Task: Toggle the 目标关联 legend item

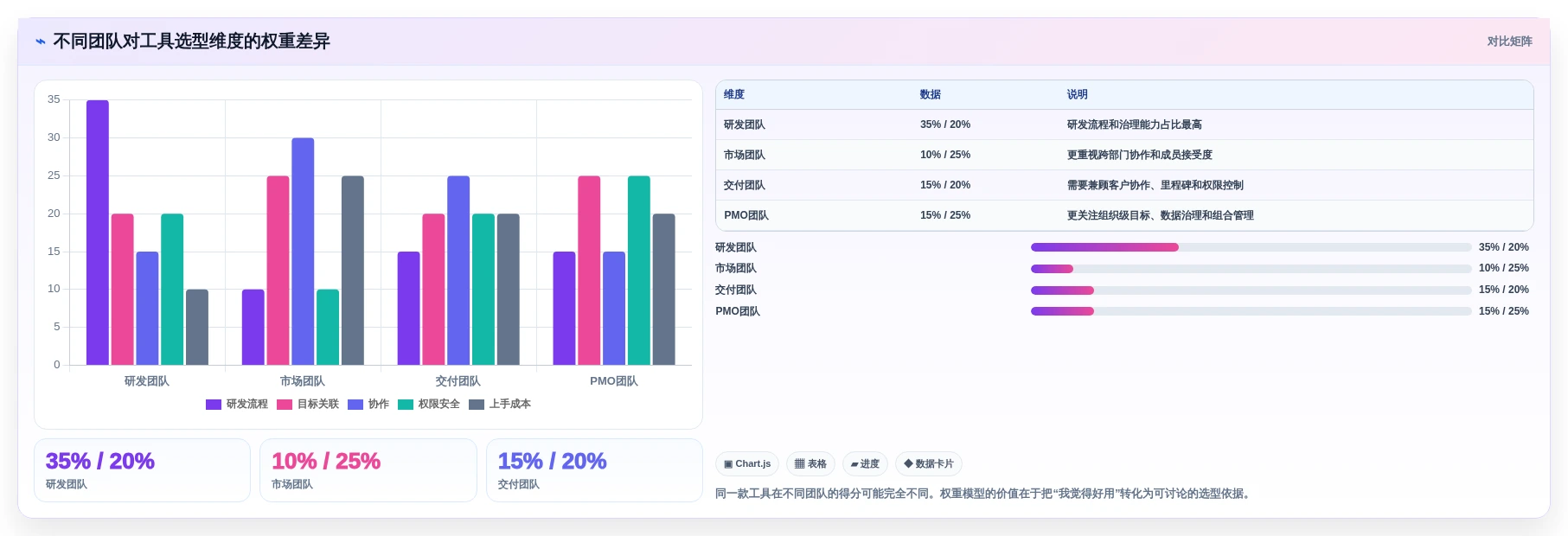Action: 308,404
